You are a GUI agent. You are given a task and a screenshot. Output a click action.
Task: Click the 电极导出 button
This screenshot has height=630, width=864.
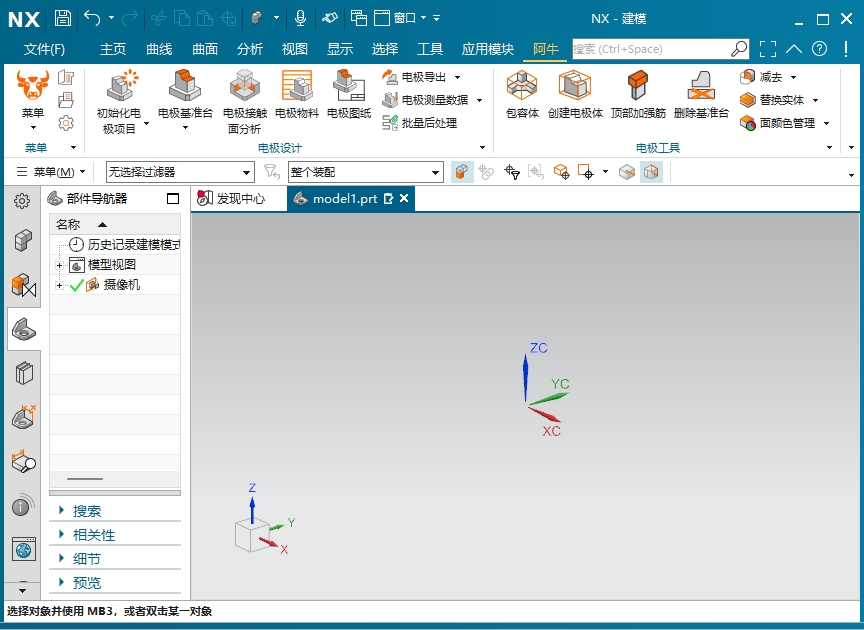(x=423, y=77)
